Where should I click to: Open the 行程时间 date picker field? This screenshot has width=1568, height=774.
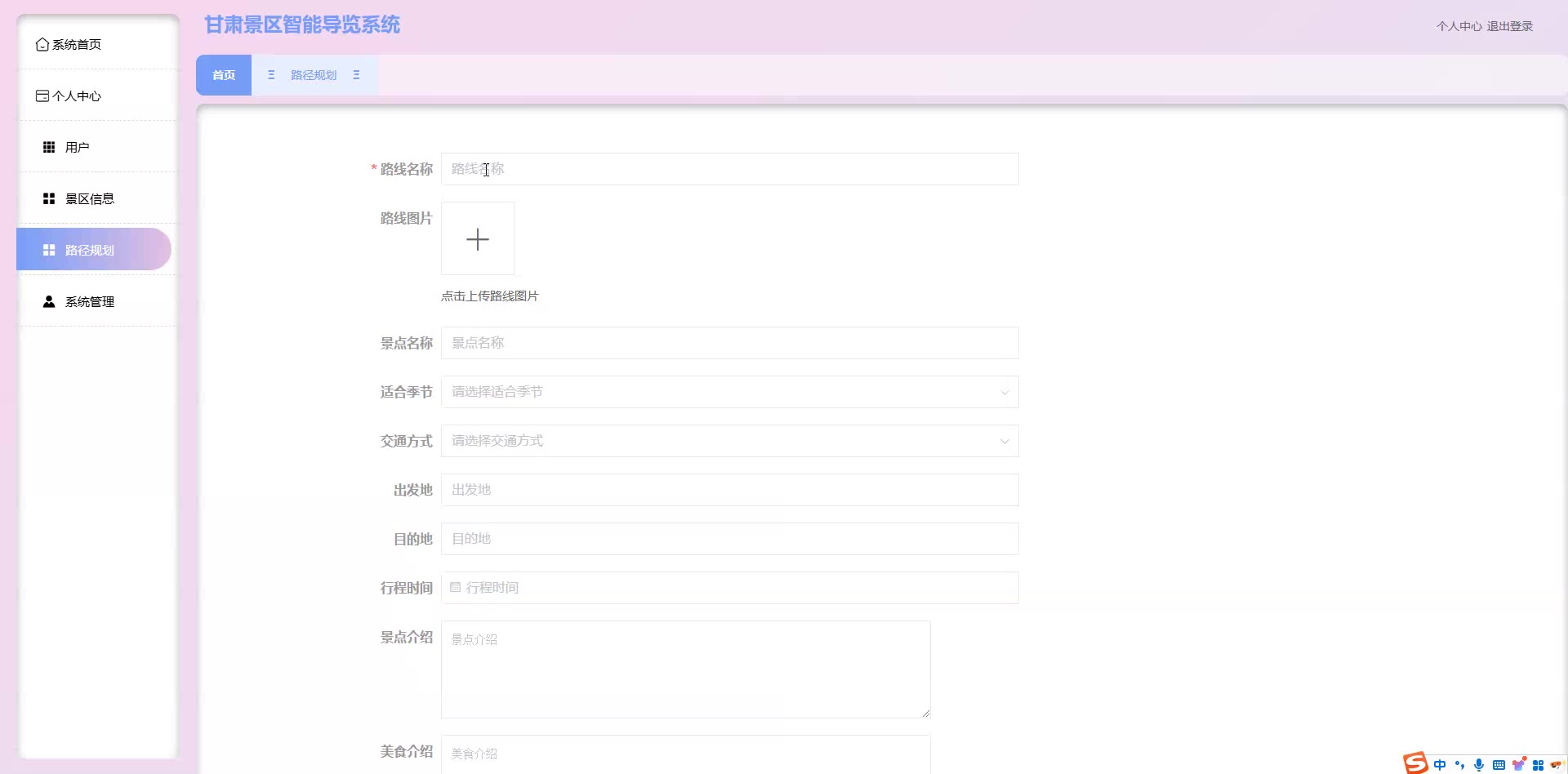point(730,588)
